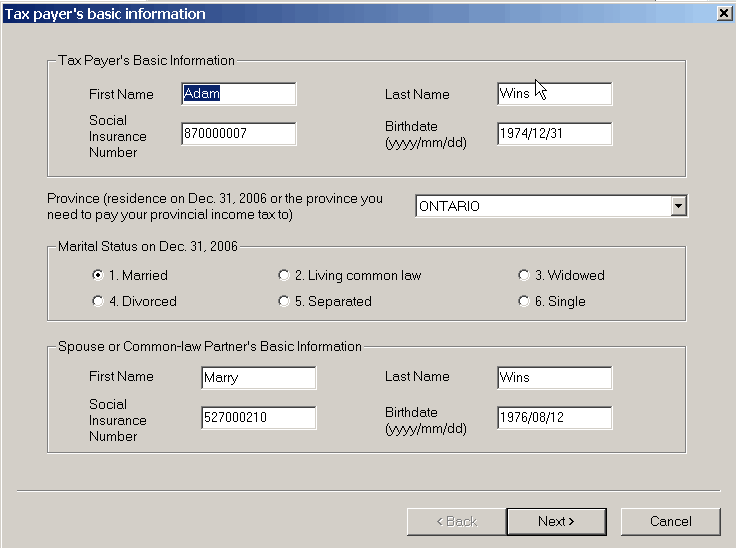Screen dimensions: 736x548
Task: Click spouse First Name field containing Marry
Action: [x=258, y=378]
